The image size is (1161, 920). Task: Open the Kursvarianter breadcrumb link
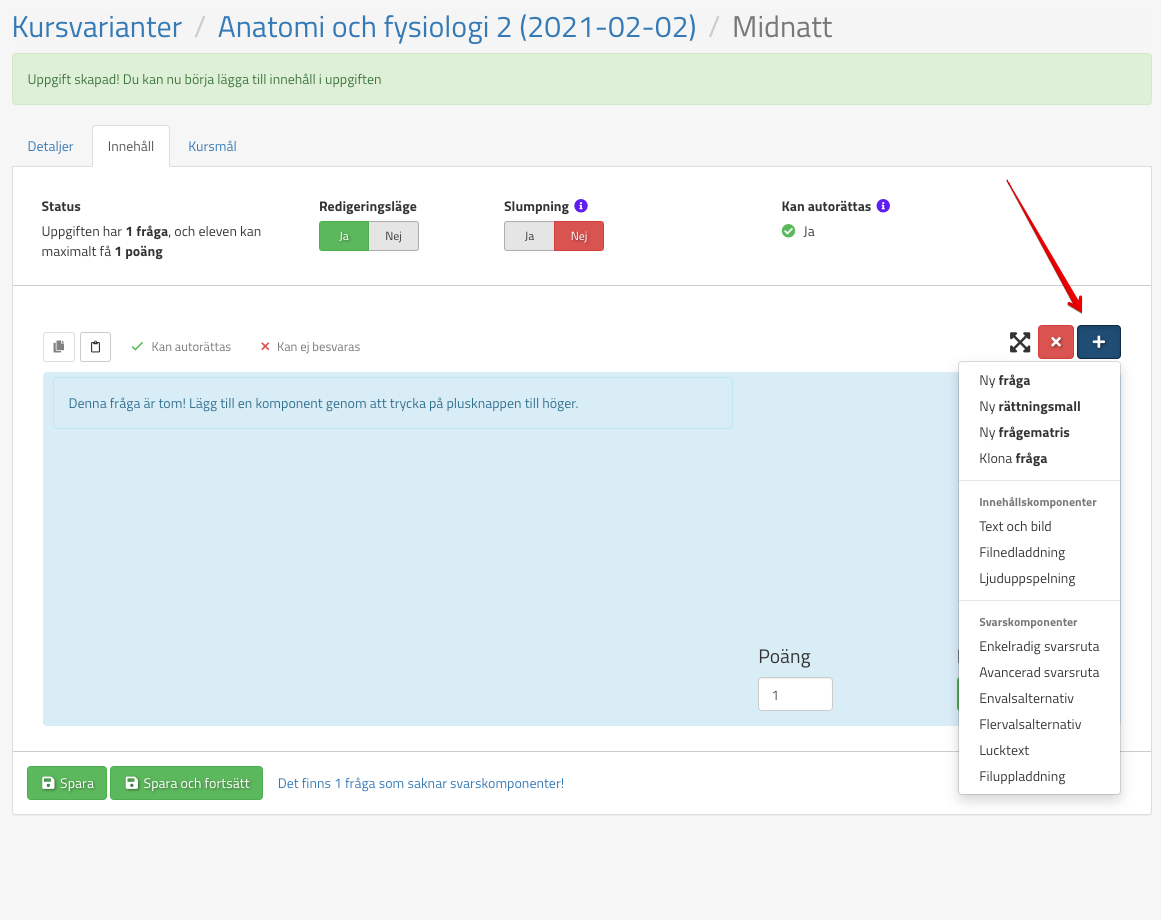tap(97, 27)
